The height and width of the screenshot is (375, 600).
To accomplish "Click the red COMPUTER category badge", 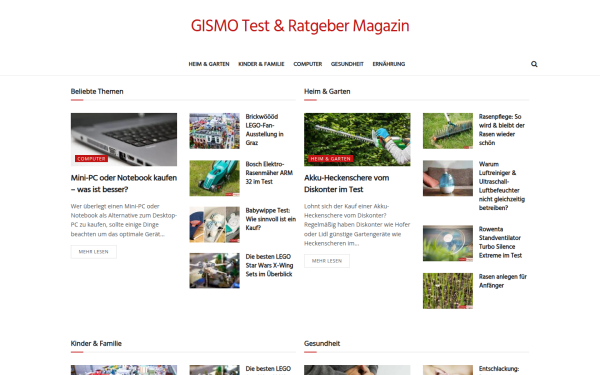I will (91, 159).
